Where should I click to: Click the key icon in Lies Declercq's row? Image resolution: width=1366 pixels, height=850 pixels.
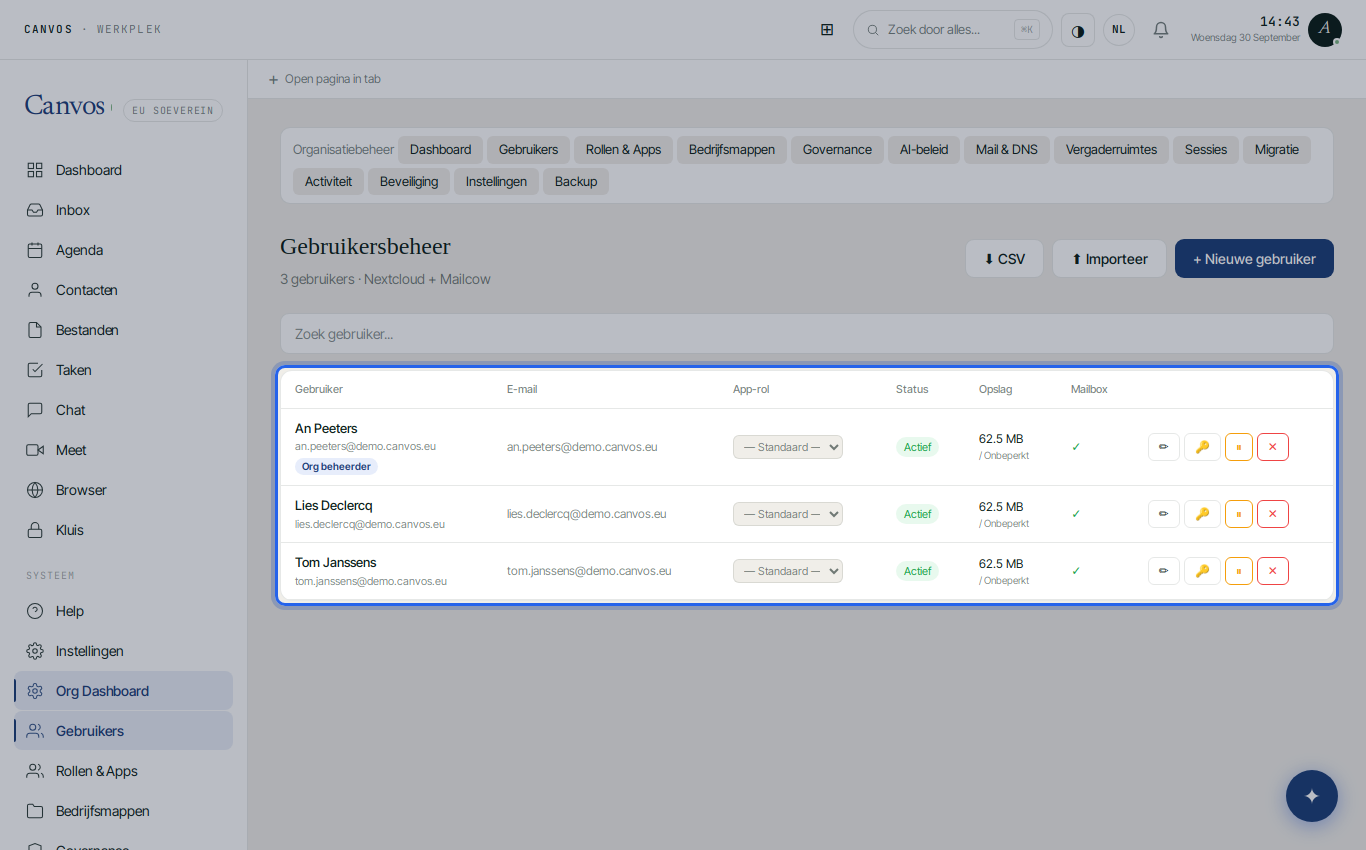tap(1202, 514)
